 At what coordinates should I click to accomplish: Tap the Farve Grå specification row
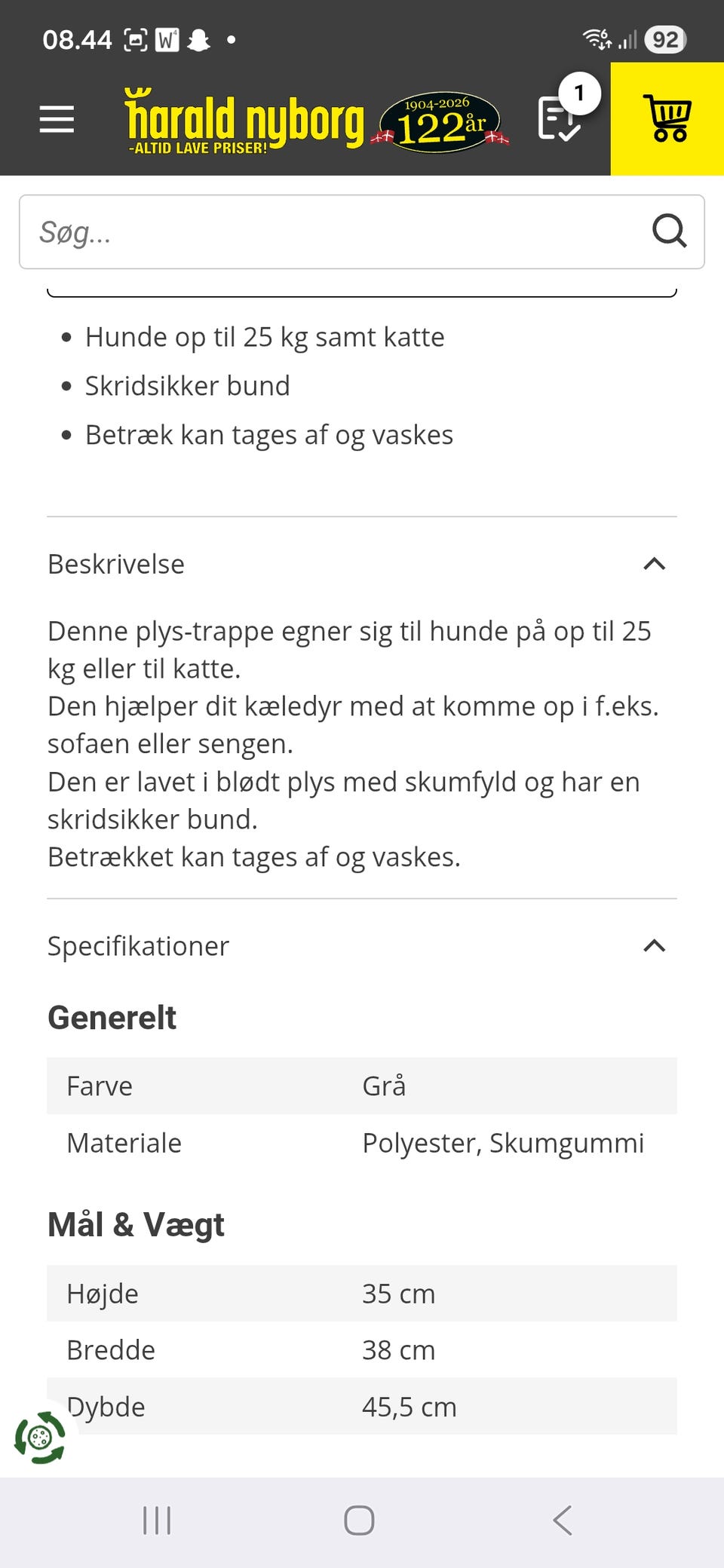pos(362,1086)
